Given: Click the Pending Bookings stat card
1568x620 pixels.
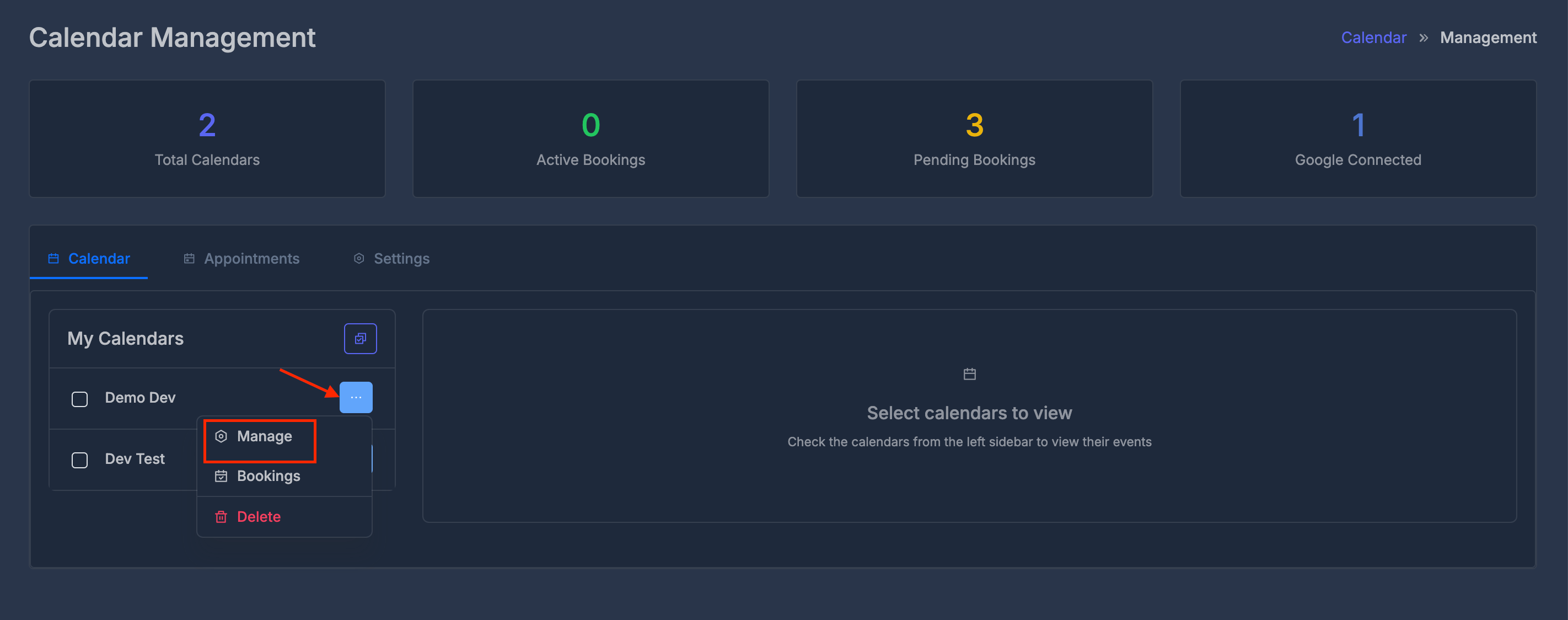Looking at the screenshot, I should pos(974,138).
